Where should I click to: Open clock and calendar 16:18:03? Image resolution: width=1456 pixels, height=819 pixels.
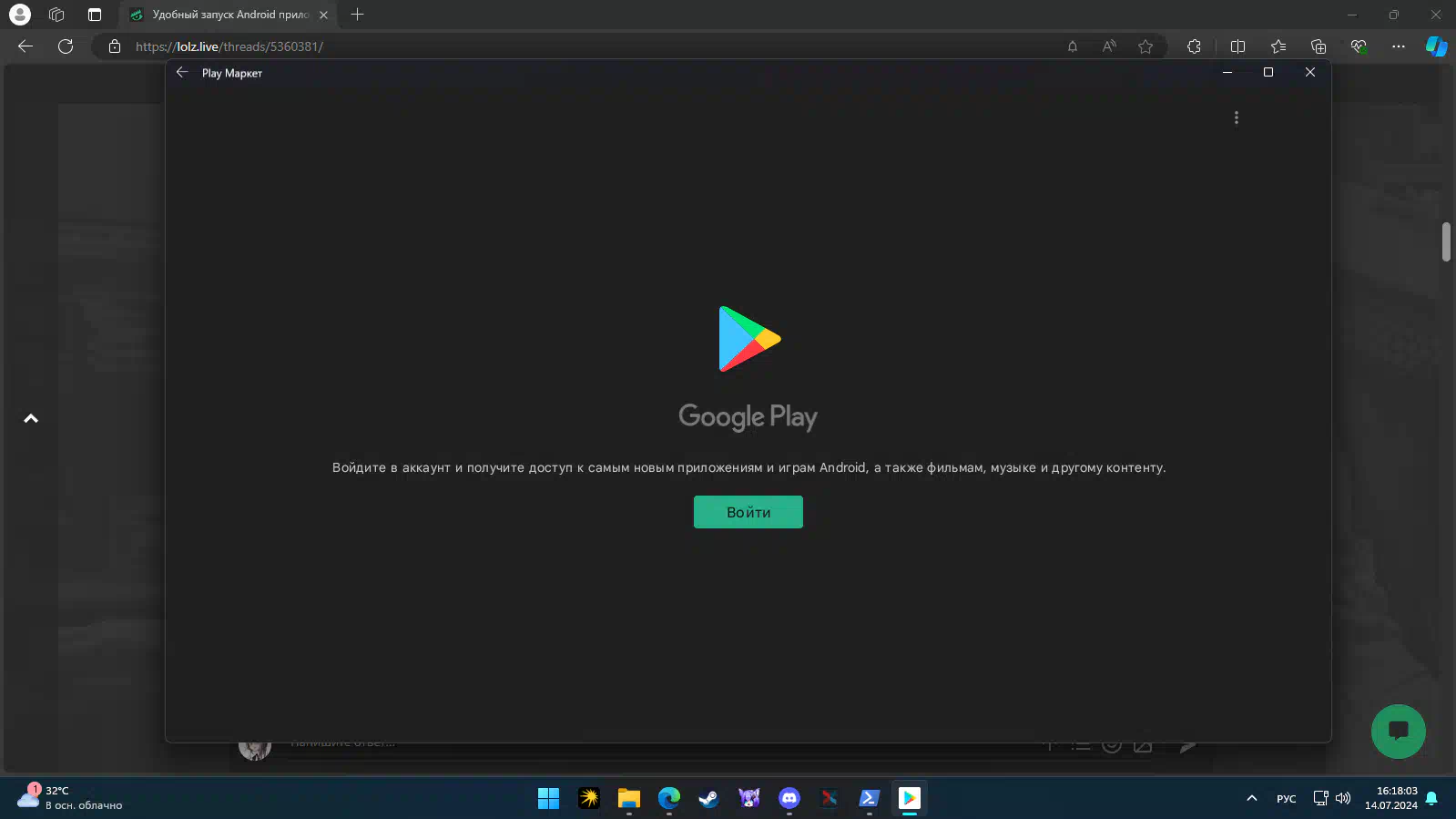click(1390, 798)
